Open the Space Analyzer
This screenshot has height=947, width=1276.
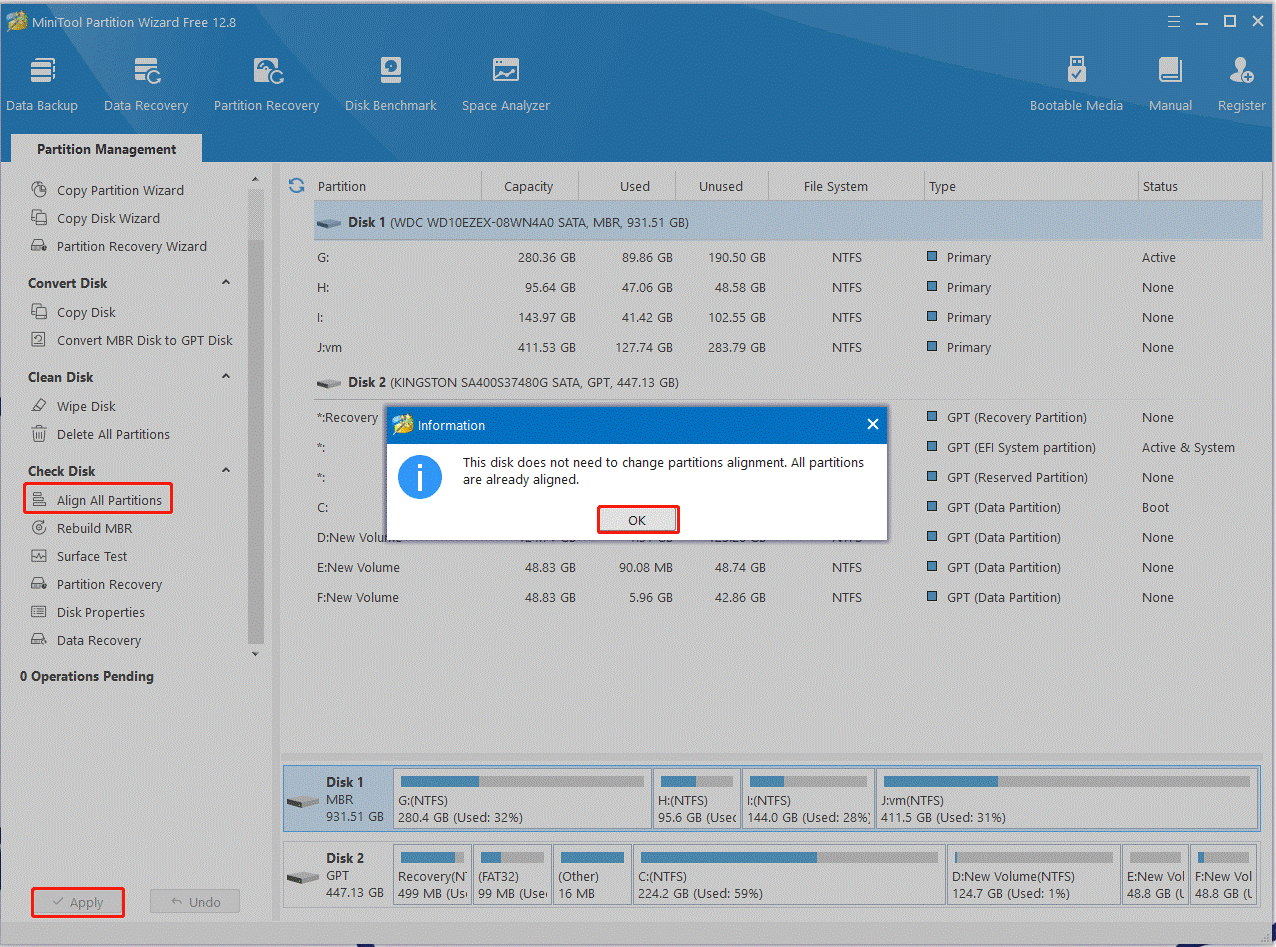[x=506, y=84]
